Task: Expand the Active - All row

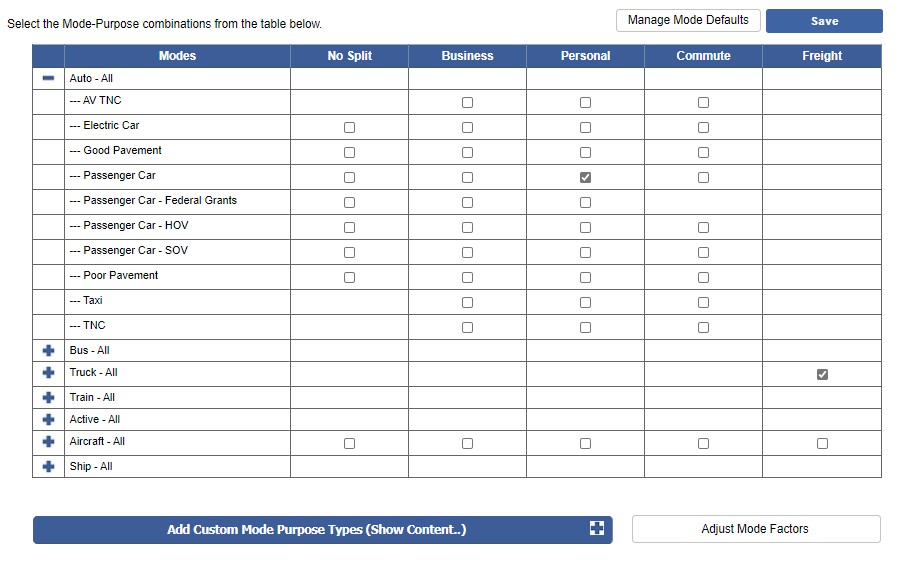Action: (48, 420)
